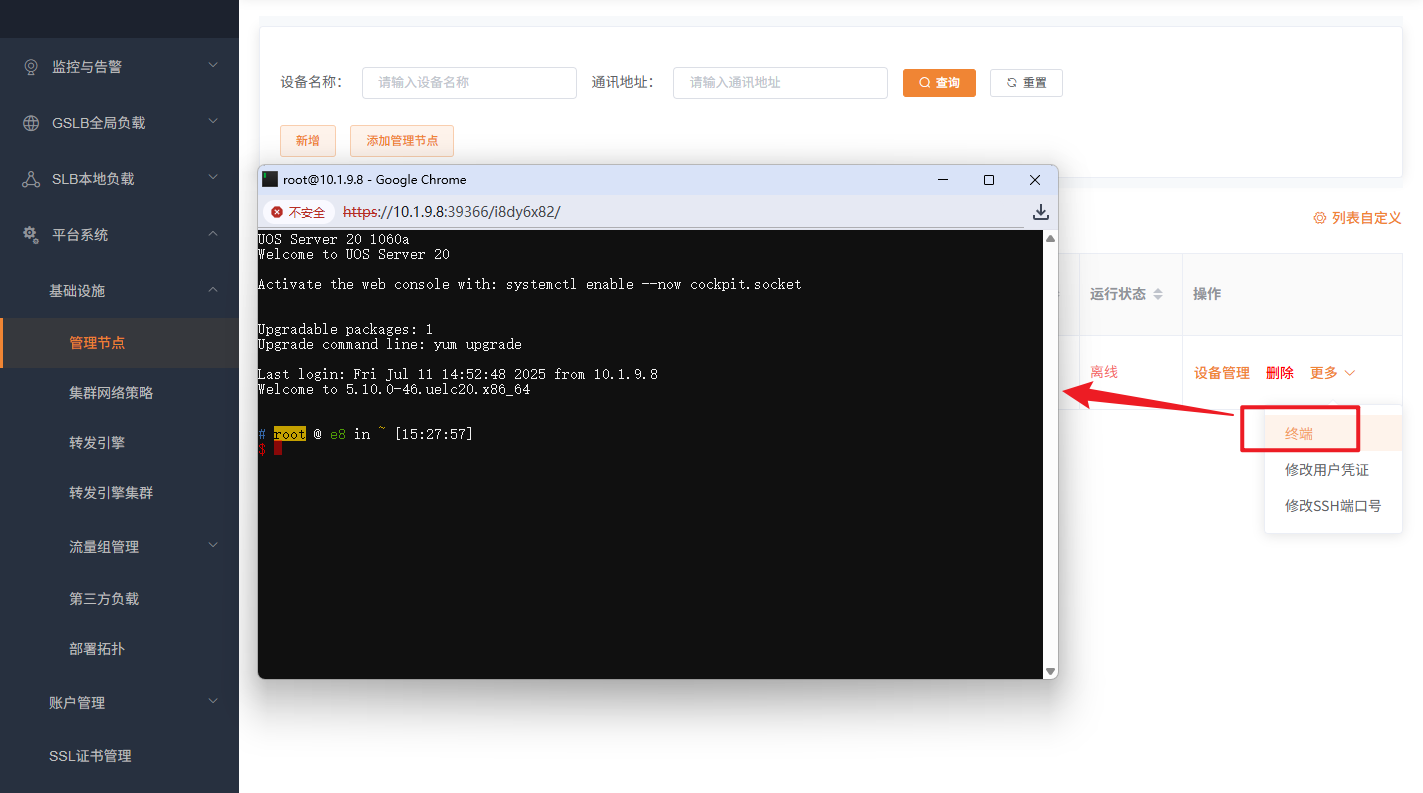Viewport: 1423px width, 793px height.
Task: Open the 更多 dropdown menu
Action: click(1332, 373)
